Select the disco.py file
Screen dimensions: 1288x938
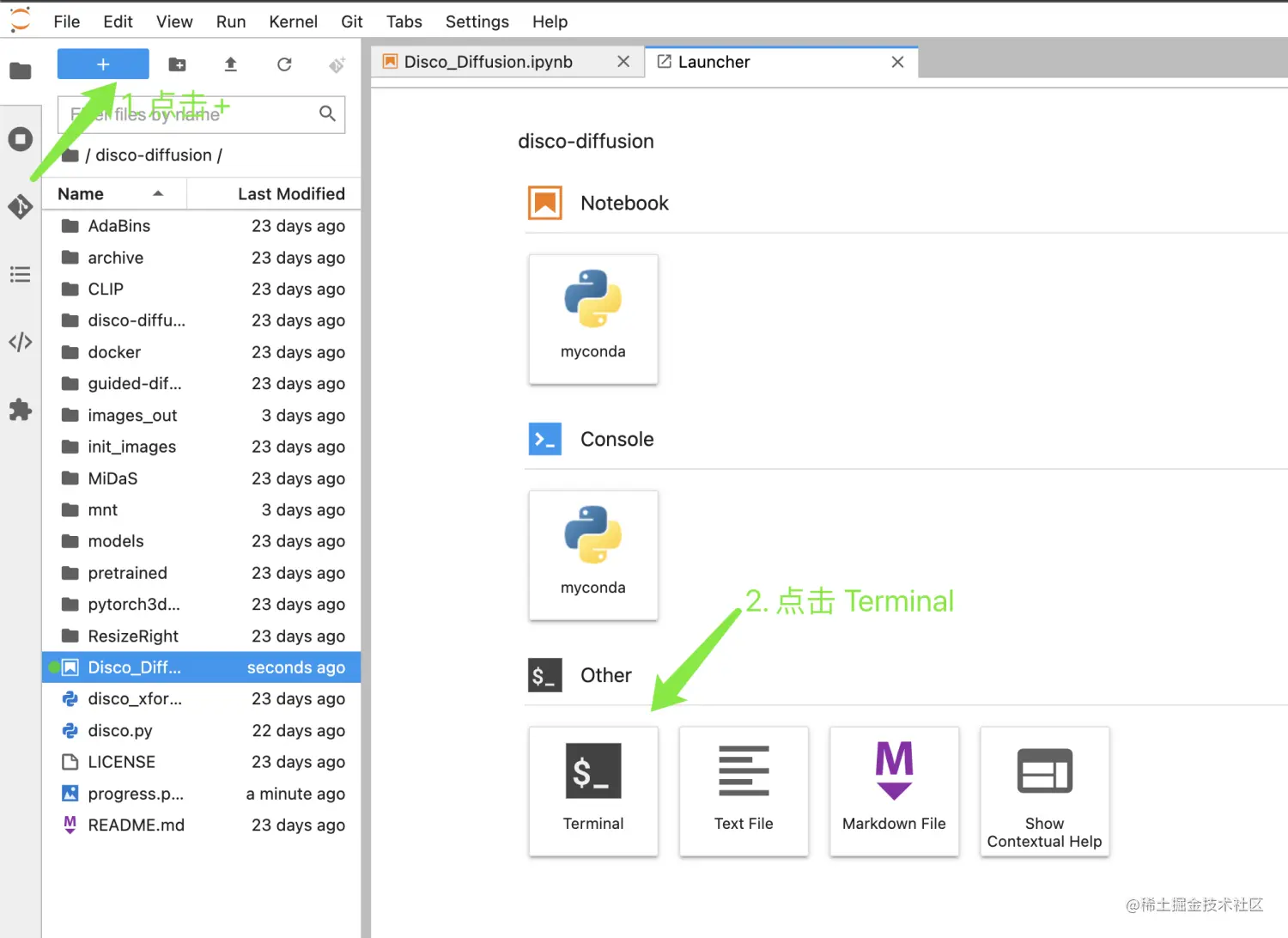click(201, 731)
